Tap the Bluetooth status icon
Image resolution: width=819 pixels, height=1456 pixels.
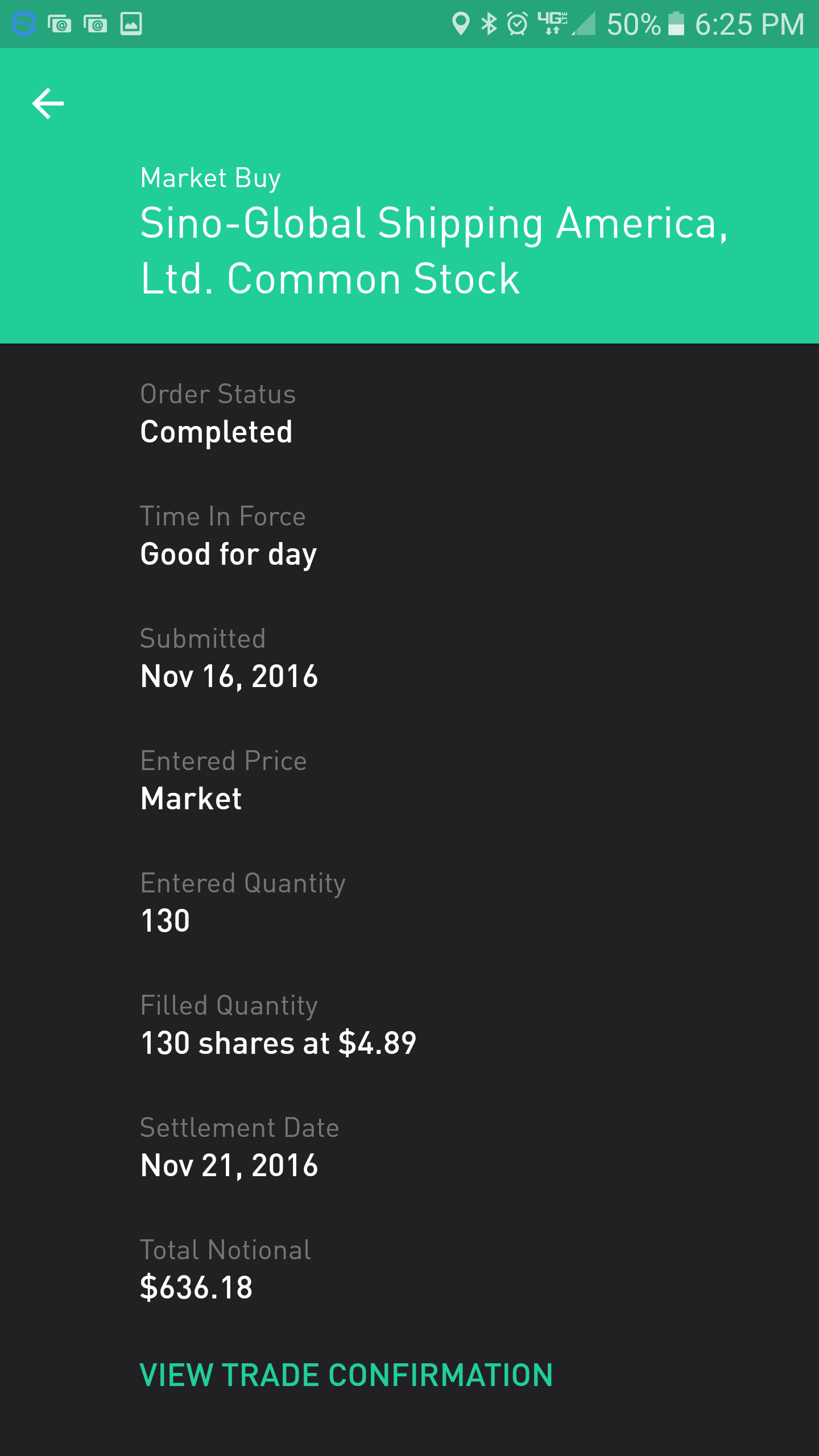[x=489, y=24]
